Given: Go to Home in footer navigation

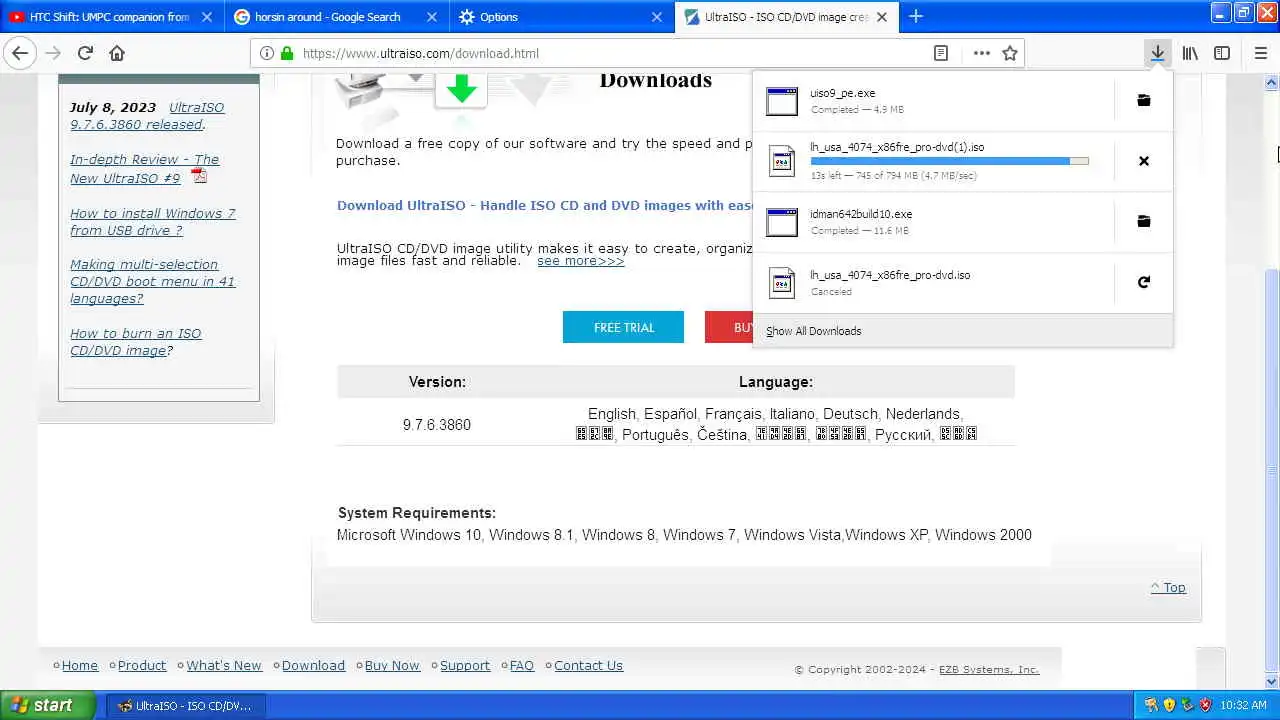Looking at the screenshot, I should point(79,665).
